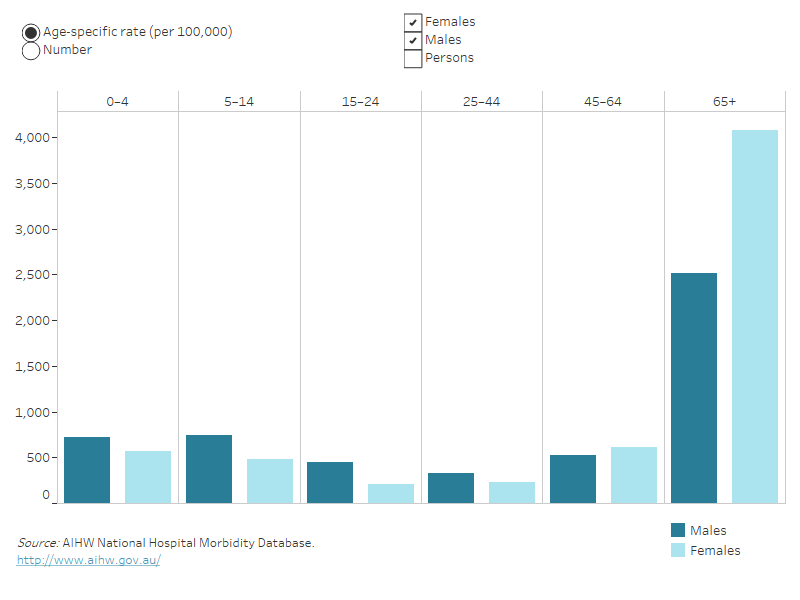Screen dimensions: 800x600
Task: Select Age-specific rate radio button
Action: tap(31, 32)
